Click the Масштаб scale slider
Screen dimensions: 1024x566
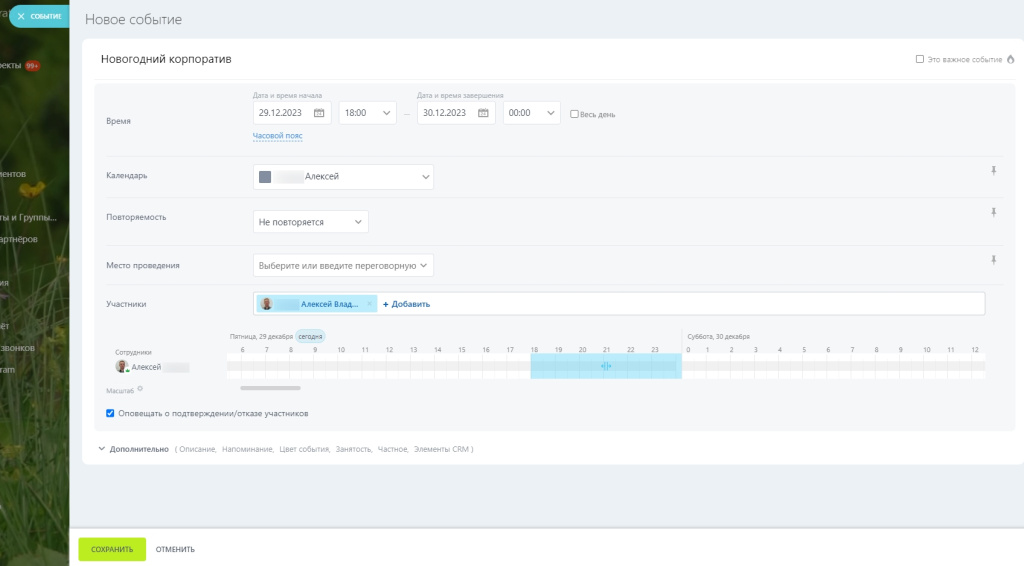(271, 387)
